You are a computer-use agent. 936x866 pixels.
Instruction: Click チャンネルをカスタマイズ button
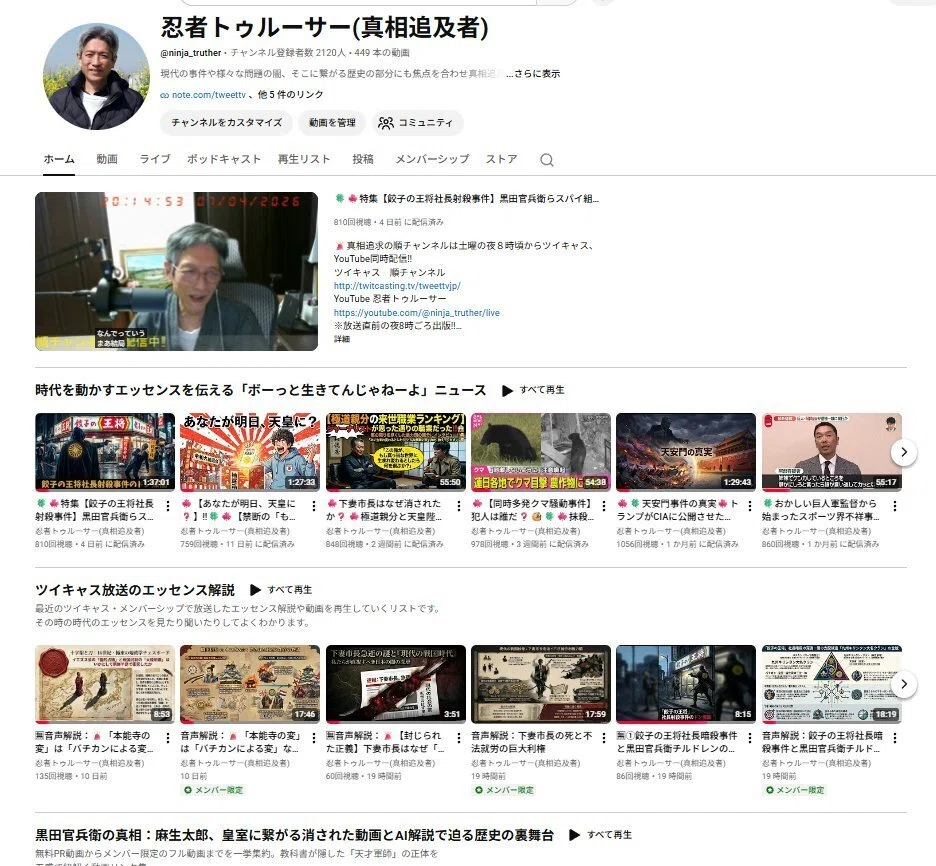(226, 123)
